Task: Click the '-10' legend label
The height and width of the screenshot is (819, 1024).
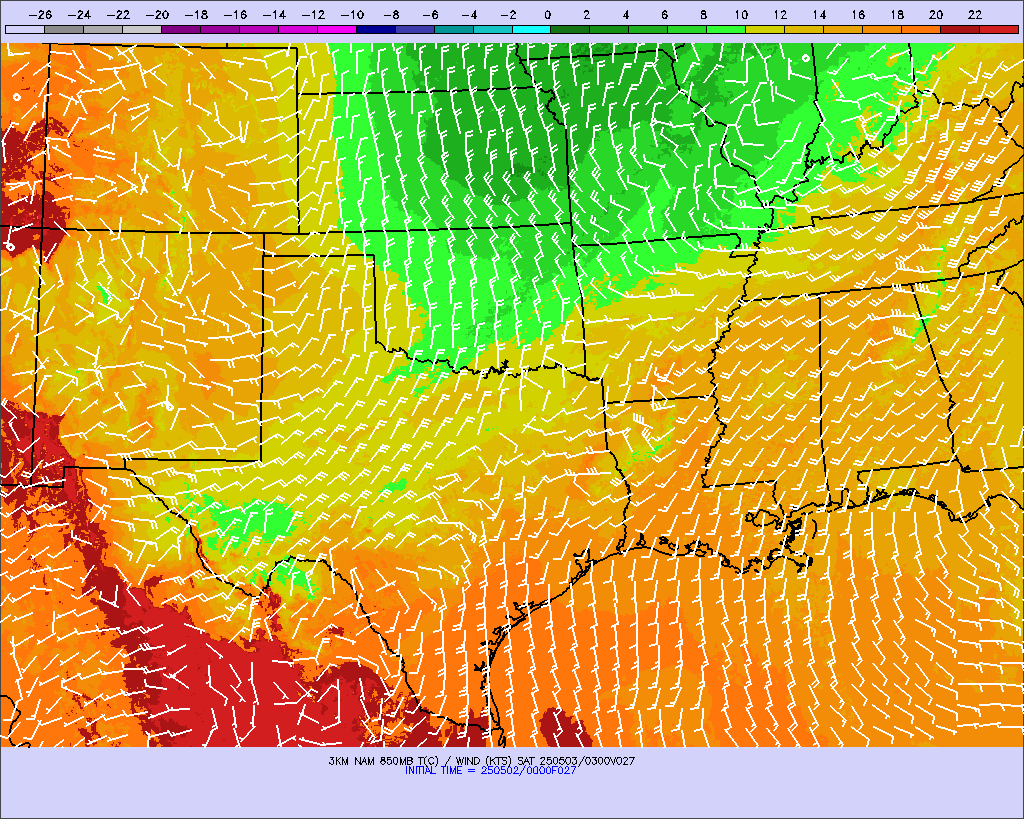Action: point(353,14)
